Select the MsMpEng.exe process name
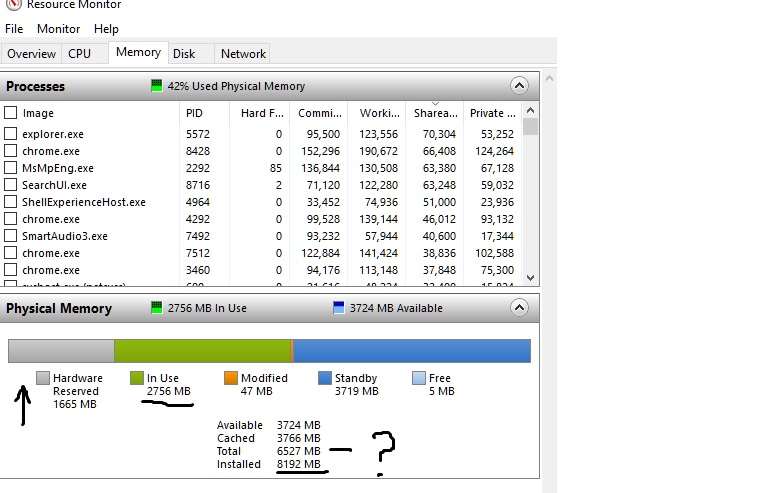The image size is (768, 493). click(x=58, y=168)
